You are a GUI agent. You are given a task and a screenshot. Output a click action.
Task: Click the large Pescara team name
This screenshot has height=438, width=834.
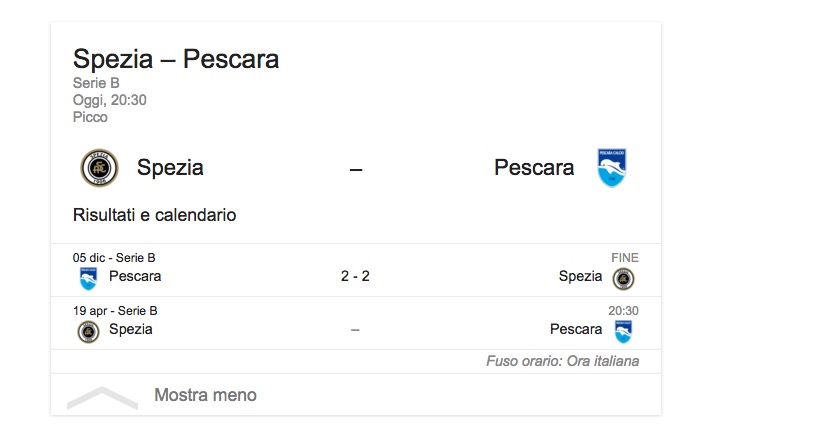tap(534, 168)
